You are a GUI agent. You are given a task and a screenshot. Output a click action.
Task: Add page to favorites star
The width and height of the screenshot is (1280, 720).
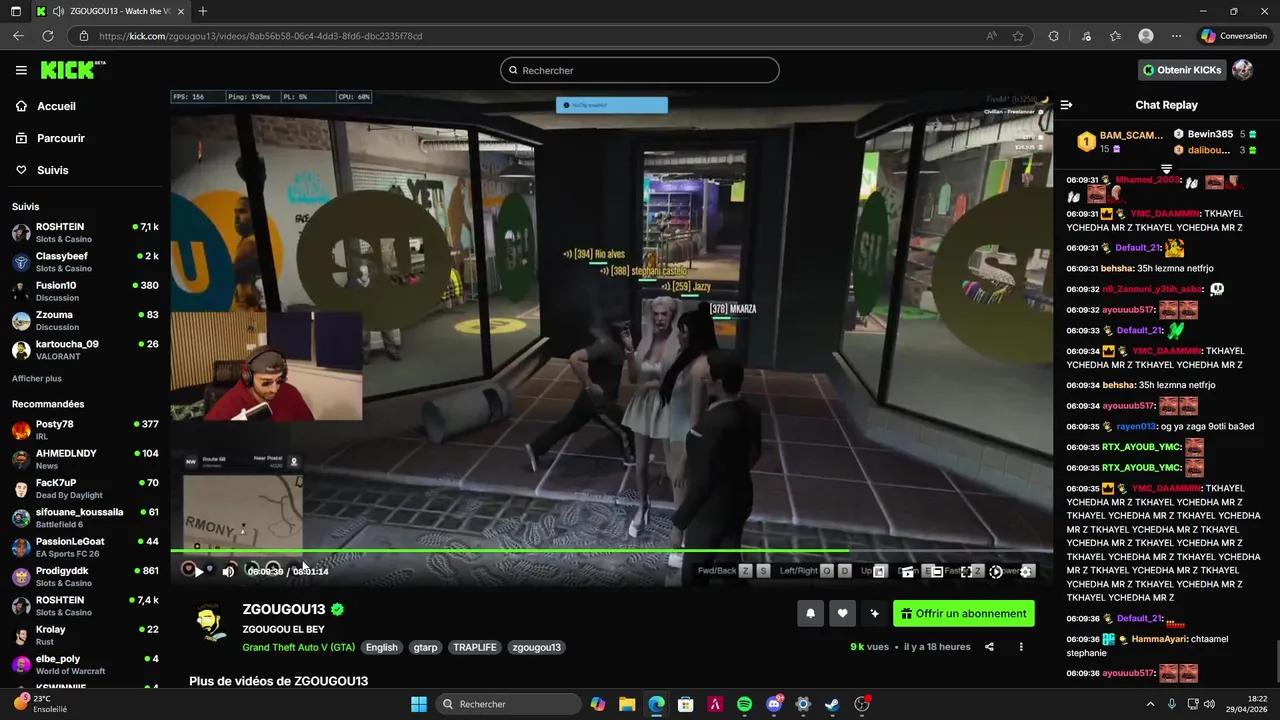tap(1018, 36)
